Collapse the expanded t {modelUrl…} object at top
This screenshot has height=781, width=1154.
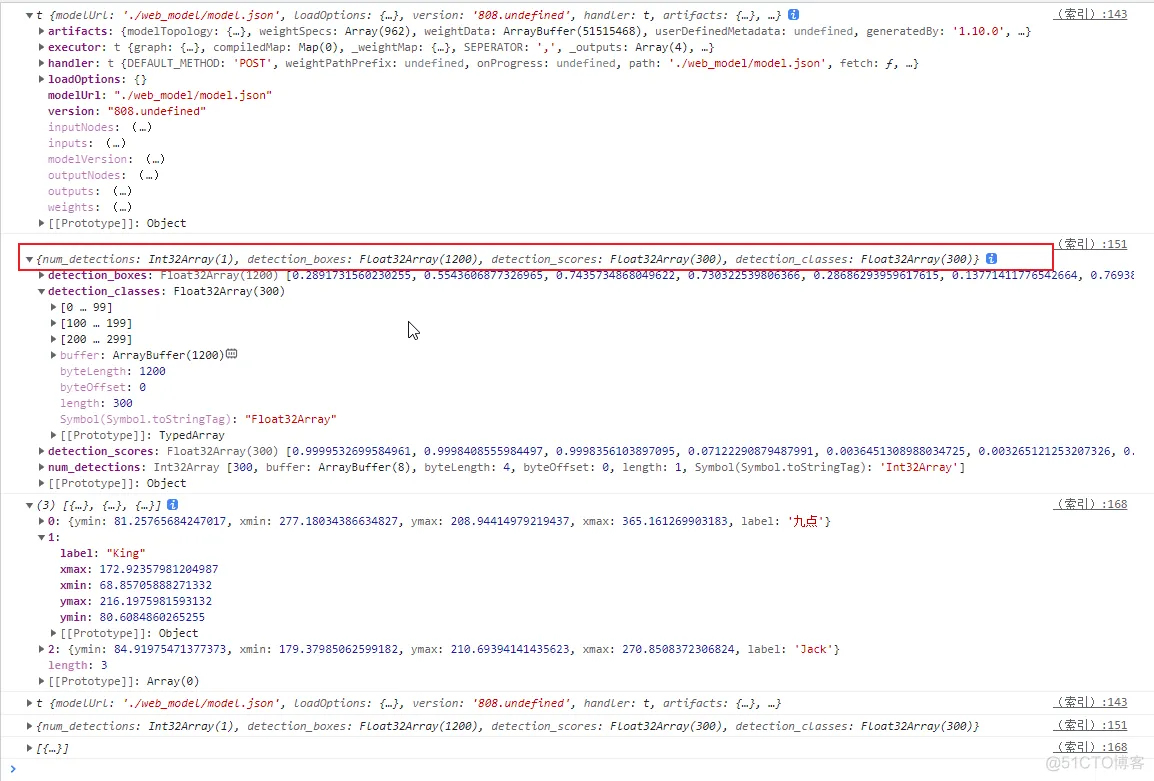coord(29,15)
